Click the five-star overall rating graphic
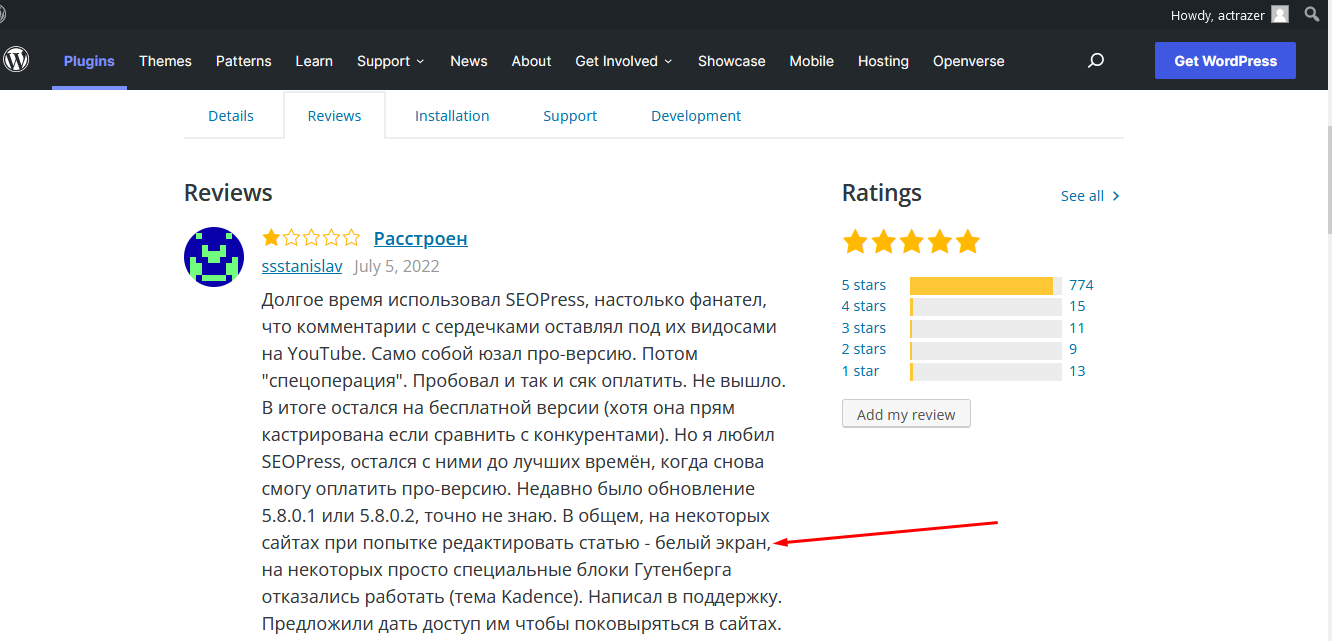1332x641 pixels. 911,242
